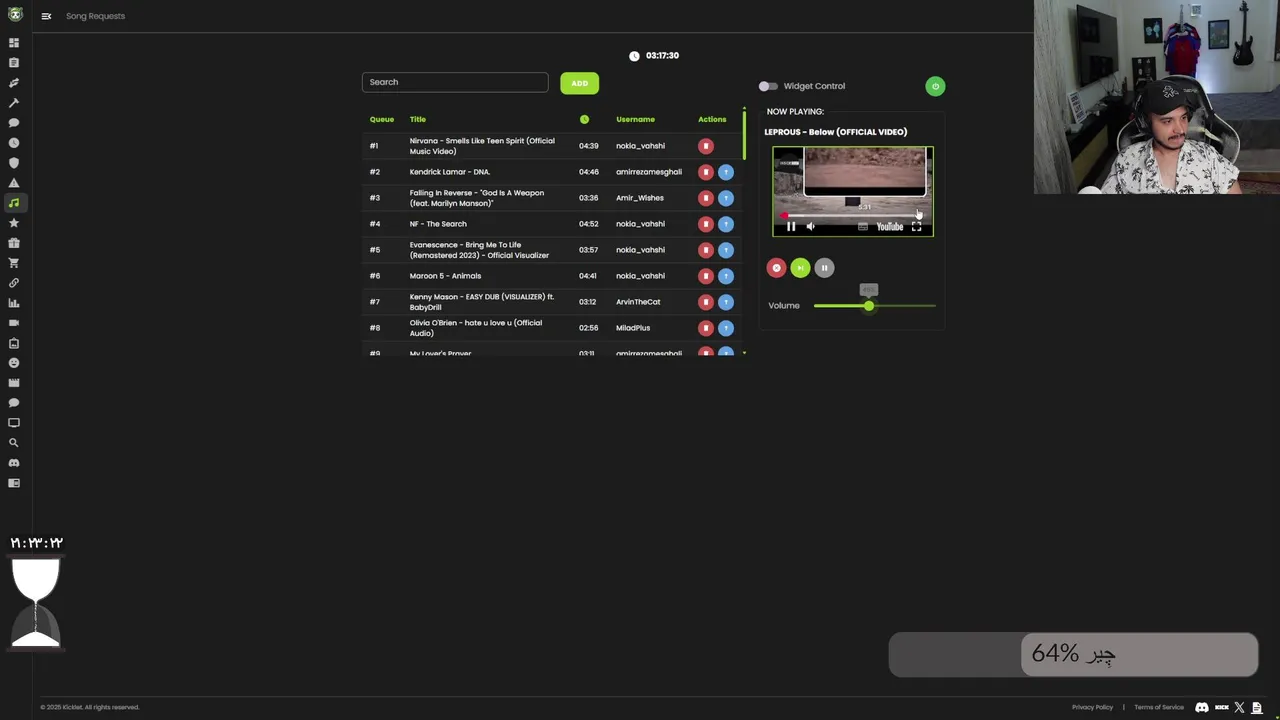
Task: Open the monitor screen icon in sidebar
Action: [14, 423]
